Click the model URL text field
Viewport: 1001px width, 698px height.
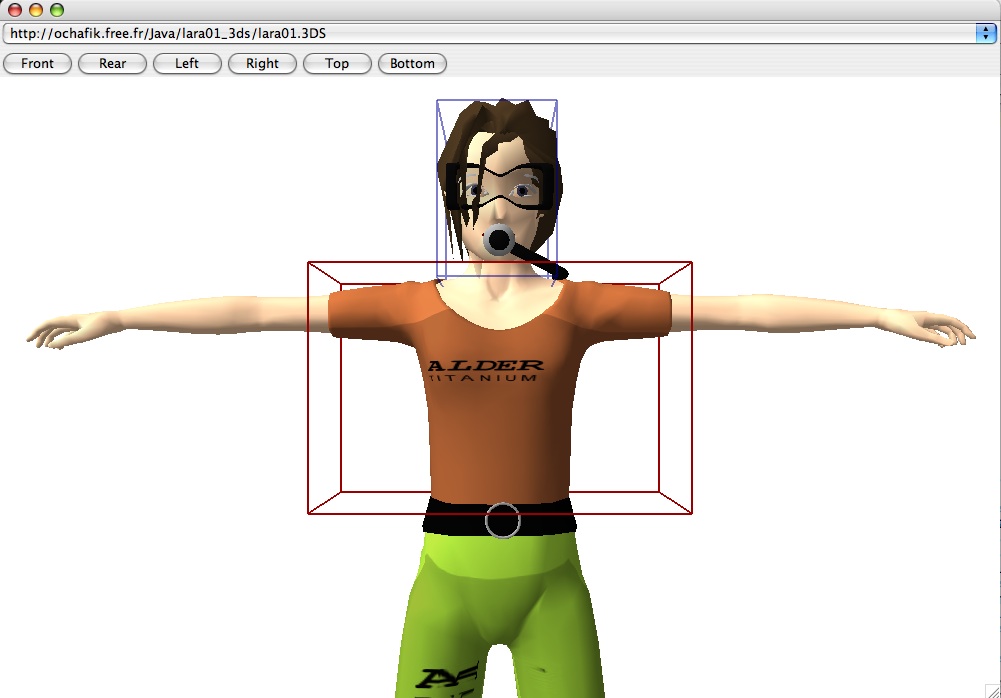tap(489, 33)
